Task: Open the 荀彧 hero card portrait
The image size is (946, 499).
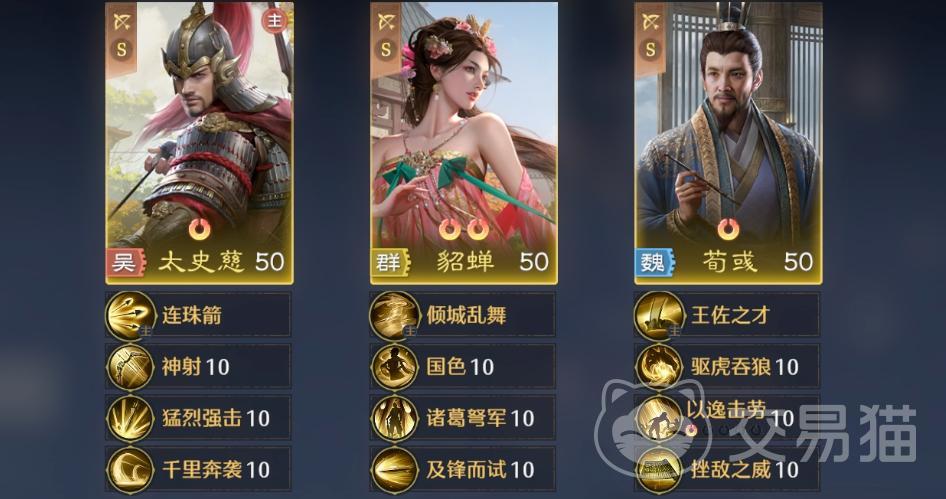Action: tap(728, 143)
